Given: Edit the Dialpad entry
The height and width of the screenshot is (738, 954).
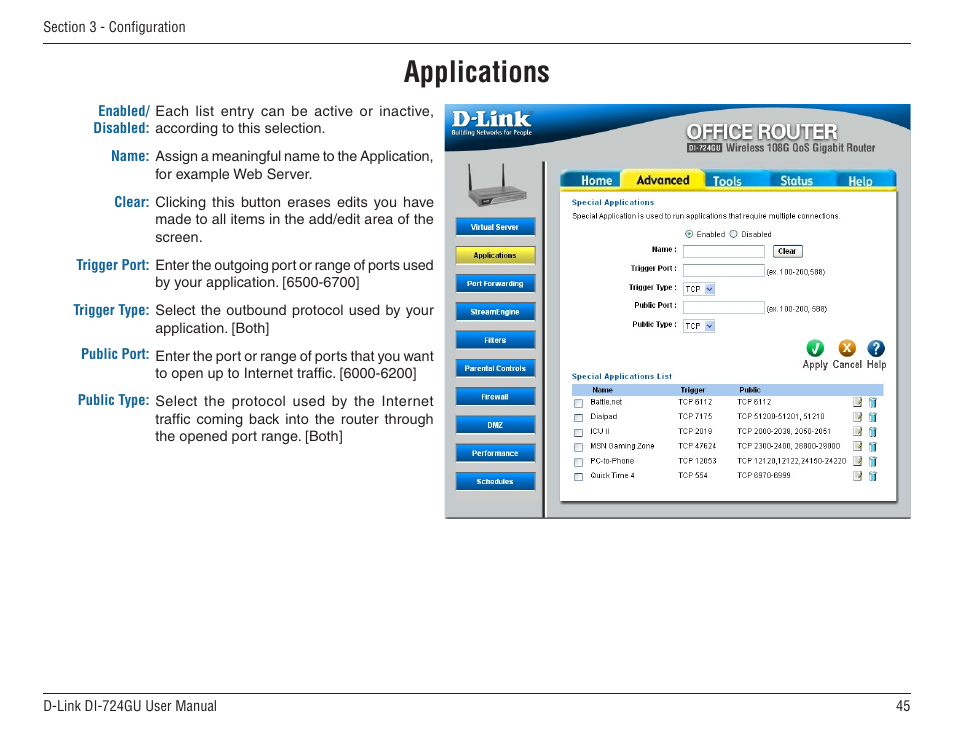Looking at the screenshot, I should 857,417.
